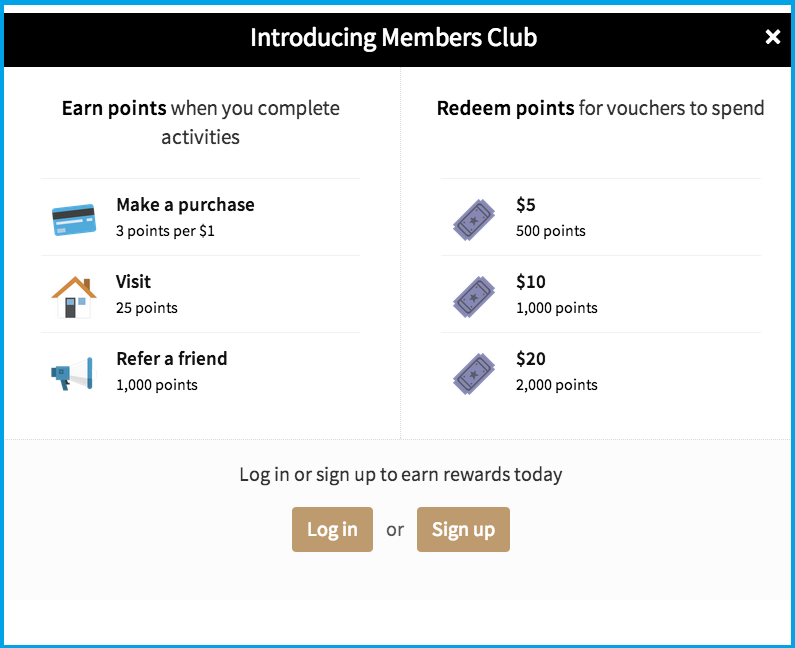795x648 pixels.
Task: Click the Redeem points heading
Action: 505,109
